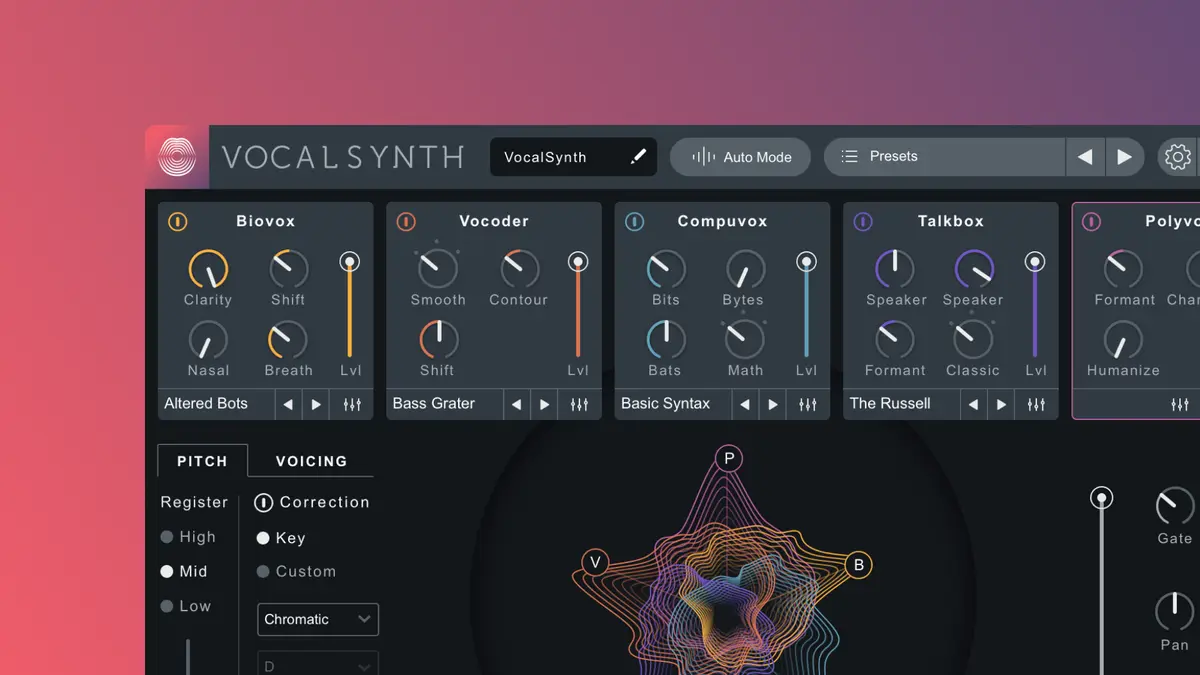The image size is (1200, 675).
Task: Open Vocoder advanced sliders icon
Action: click(x=580, y=404)
